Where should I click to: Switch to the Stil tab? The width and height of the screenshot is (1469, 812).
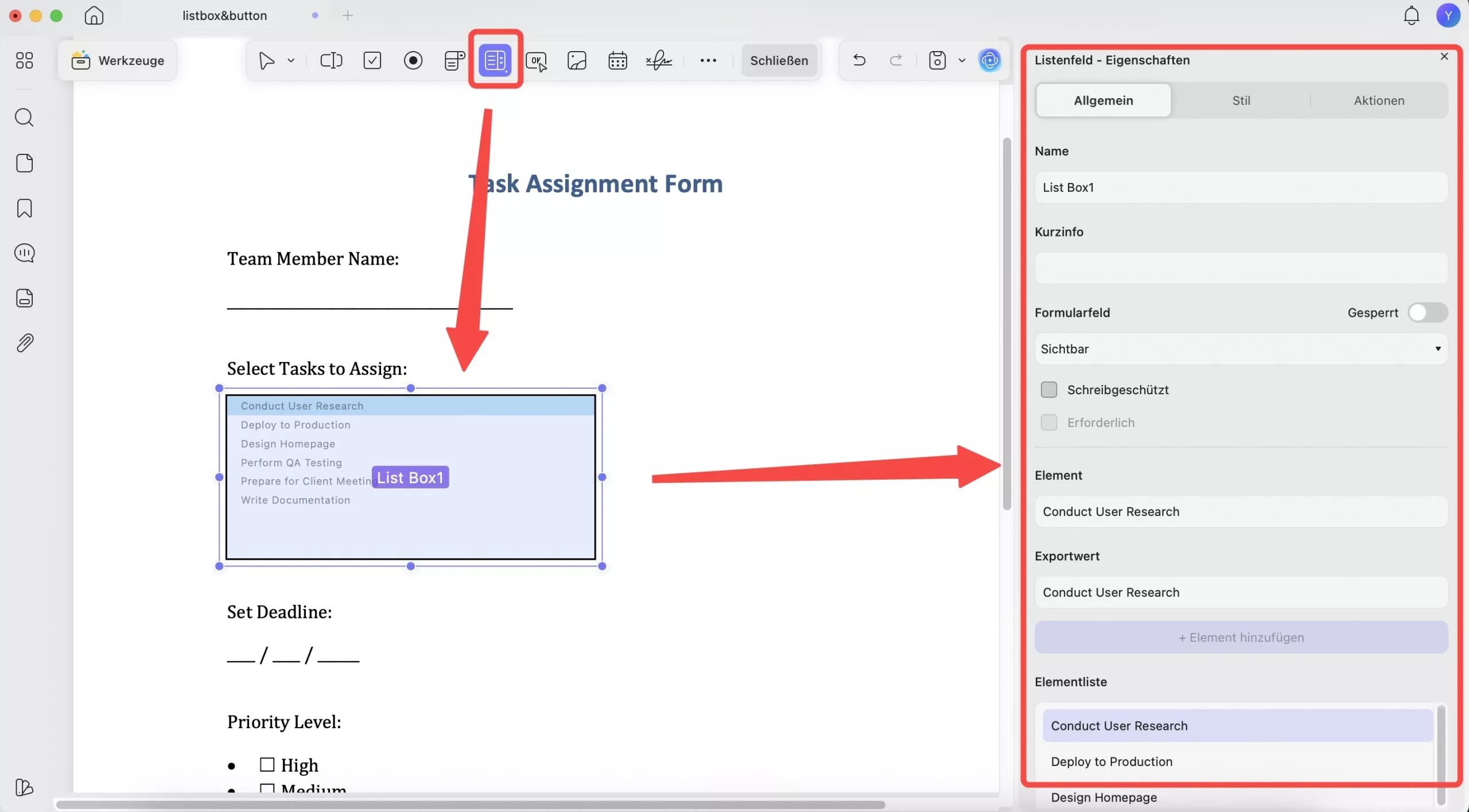coord(1241,100)
